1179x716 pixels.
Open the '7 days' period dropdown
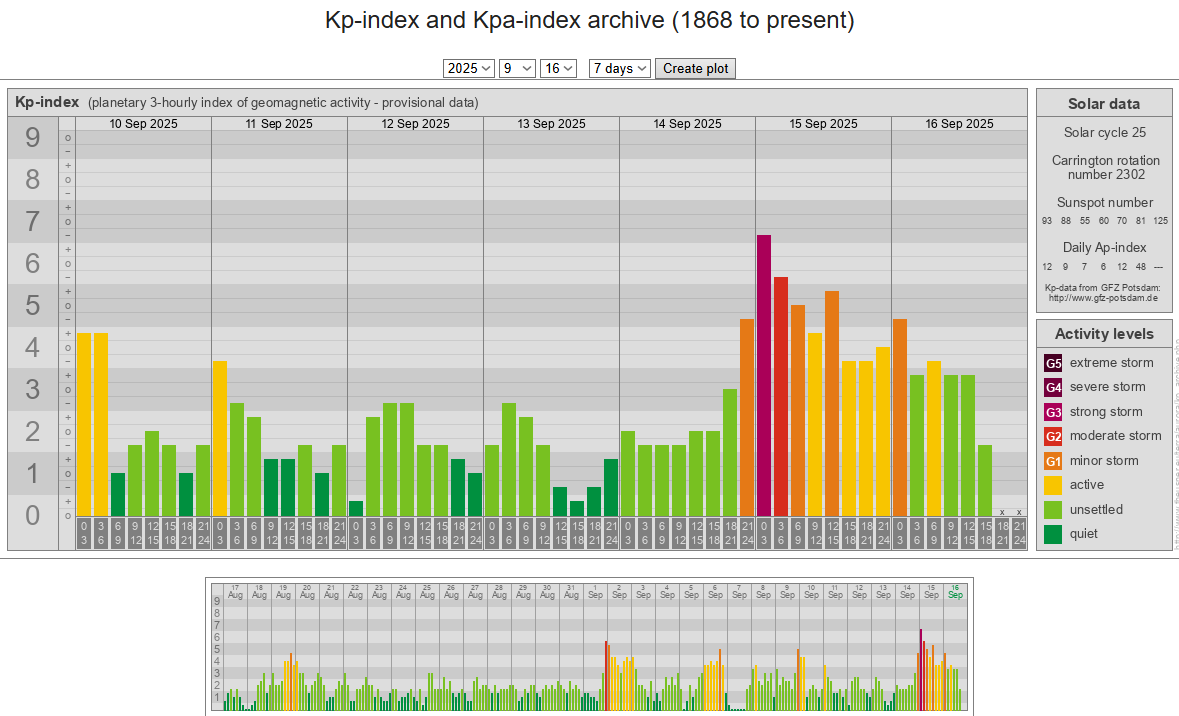click(x=620, y=68)
